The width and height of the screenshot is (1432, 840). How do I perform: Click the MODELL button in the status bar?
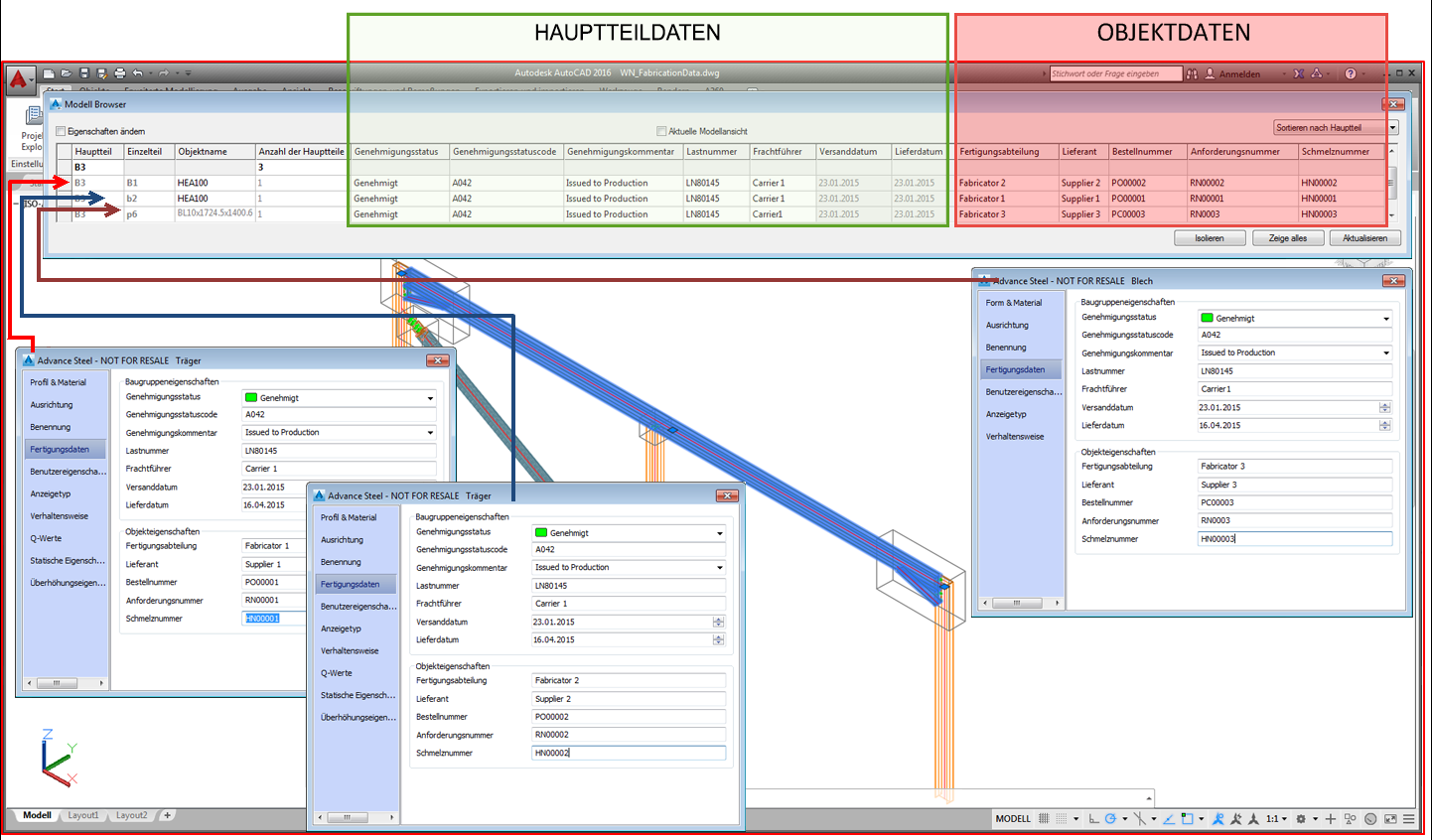pyautogui.click(x=1013, y=819)
